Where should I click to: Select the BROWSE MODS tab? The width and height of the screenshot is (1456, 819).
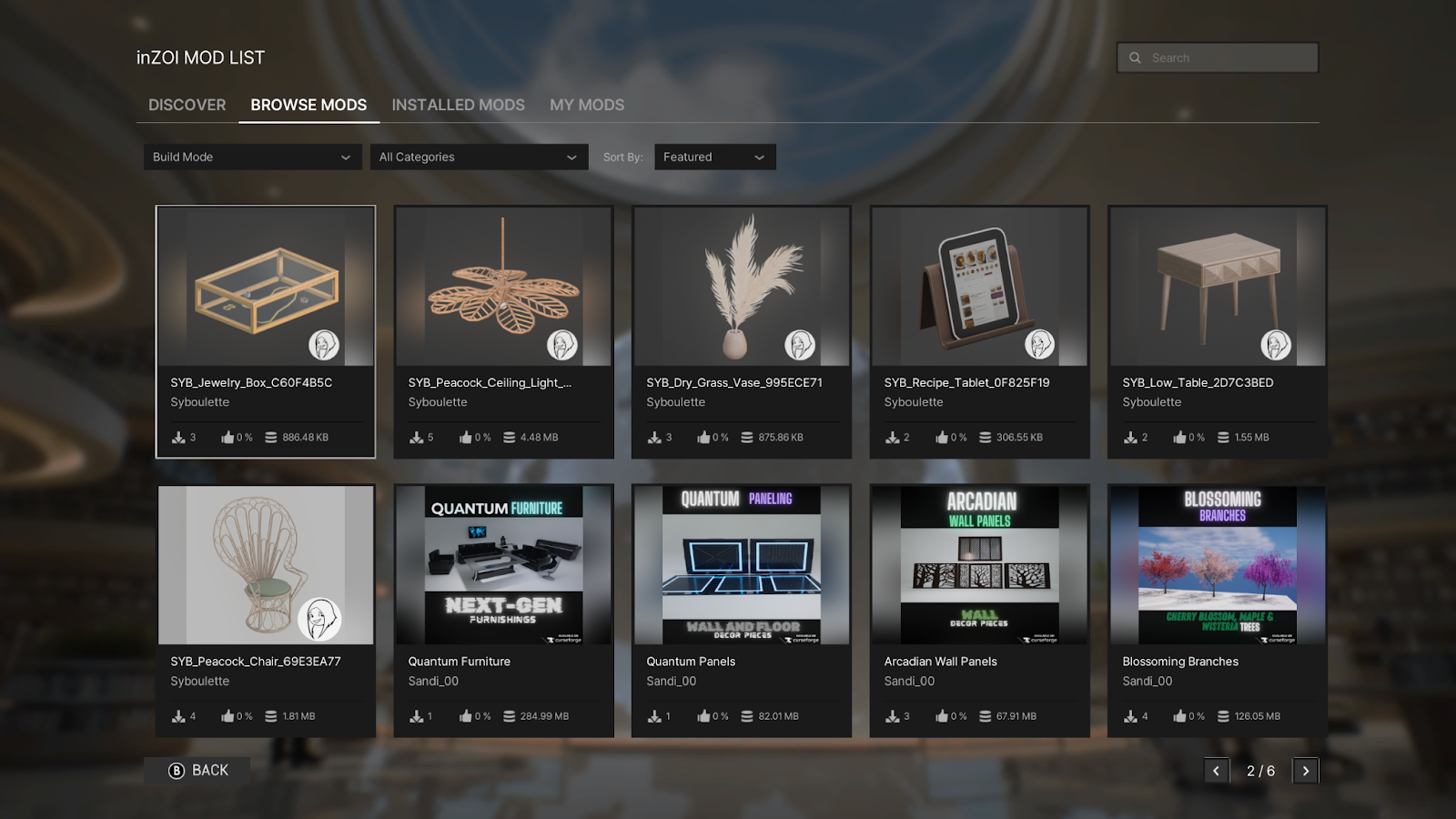pyautogui.click(x=308, y=105)
